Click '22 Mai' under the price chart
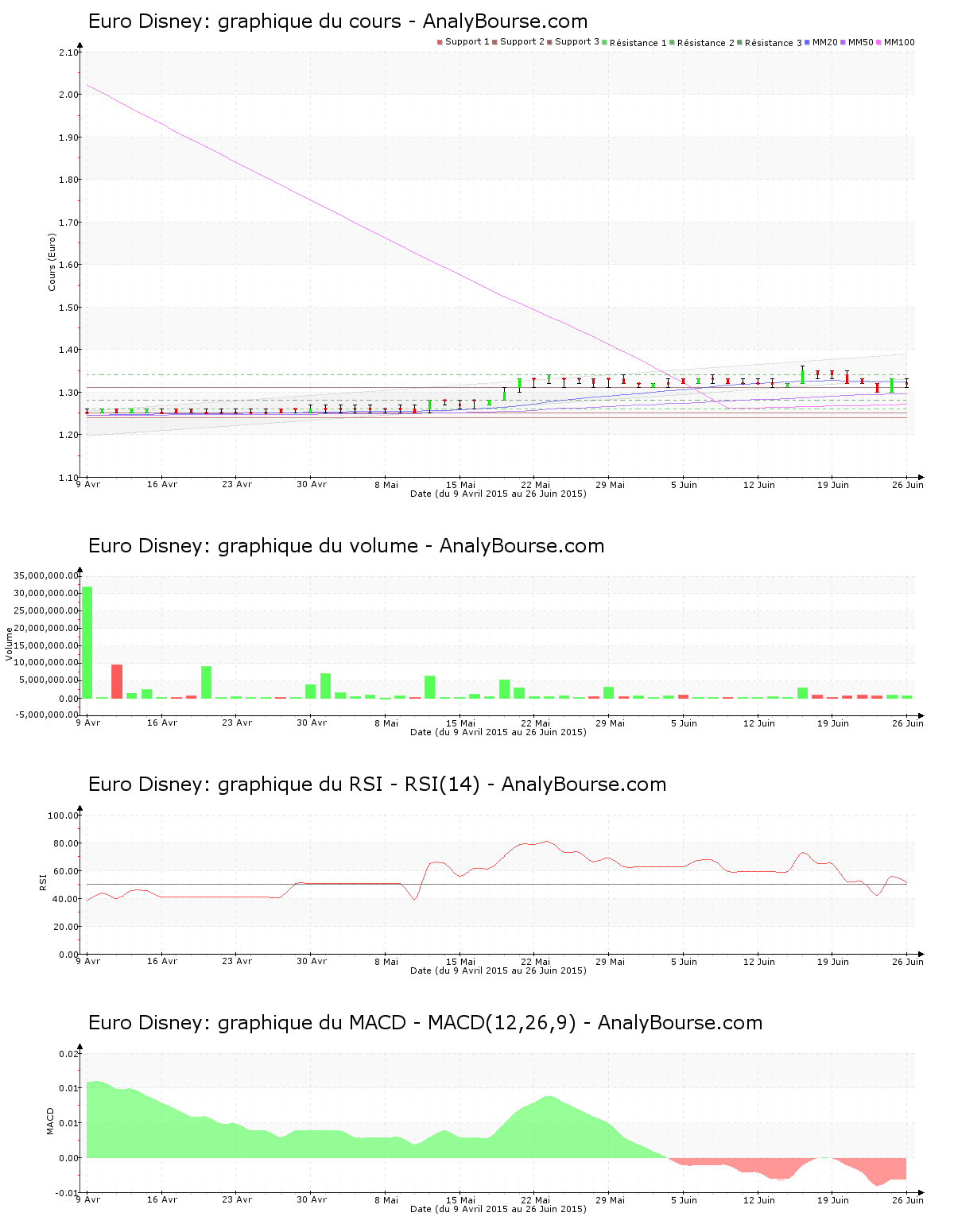954x1232 pixels. 535,485
